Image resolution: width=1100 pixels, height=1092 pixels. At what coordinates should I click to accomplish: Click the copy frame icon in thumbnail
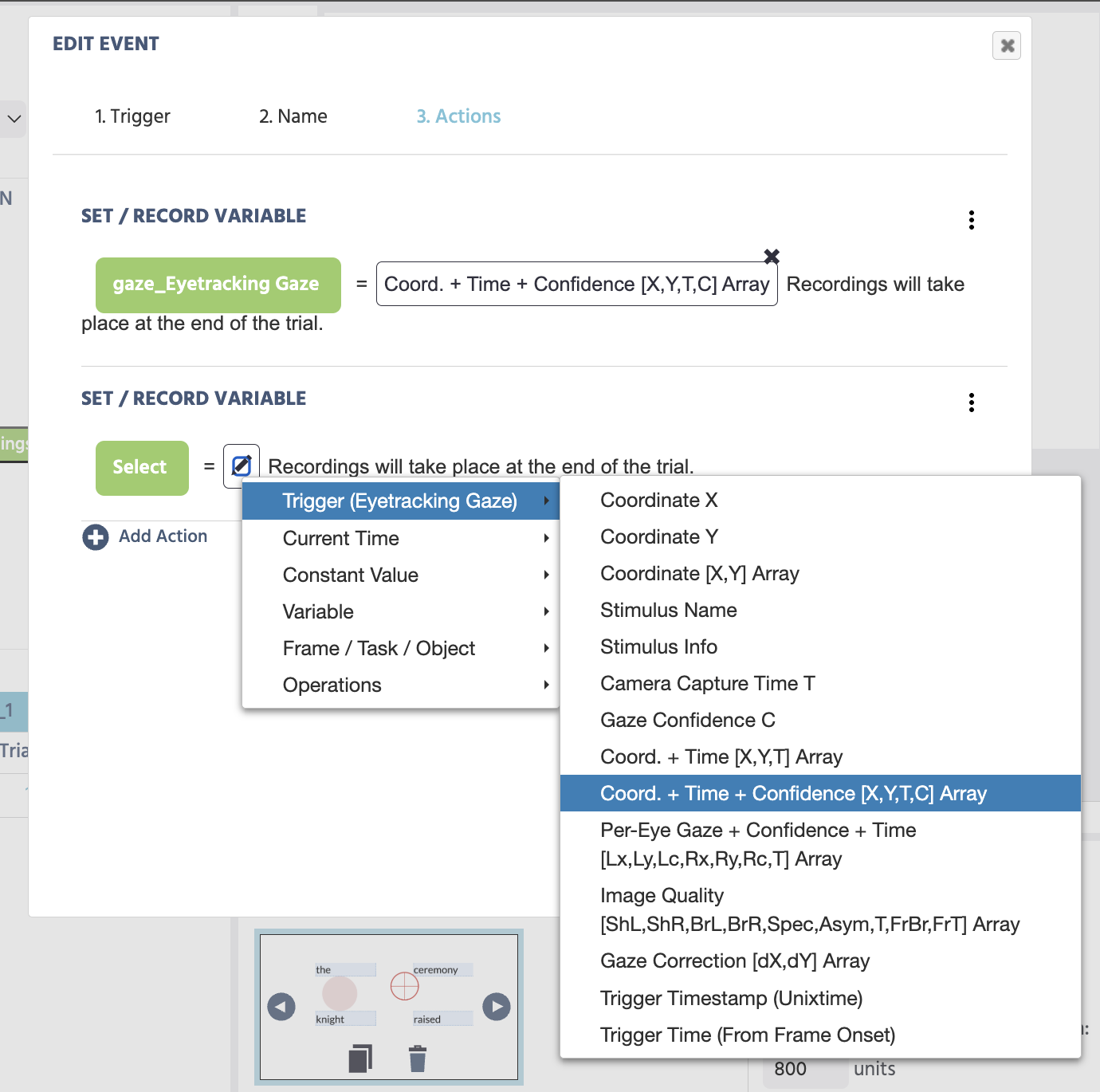[360, 1059]
